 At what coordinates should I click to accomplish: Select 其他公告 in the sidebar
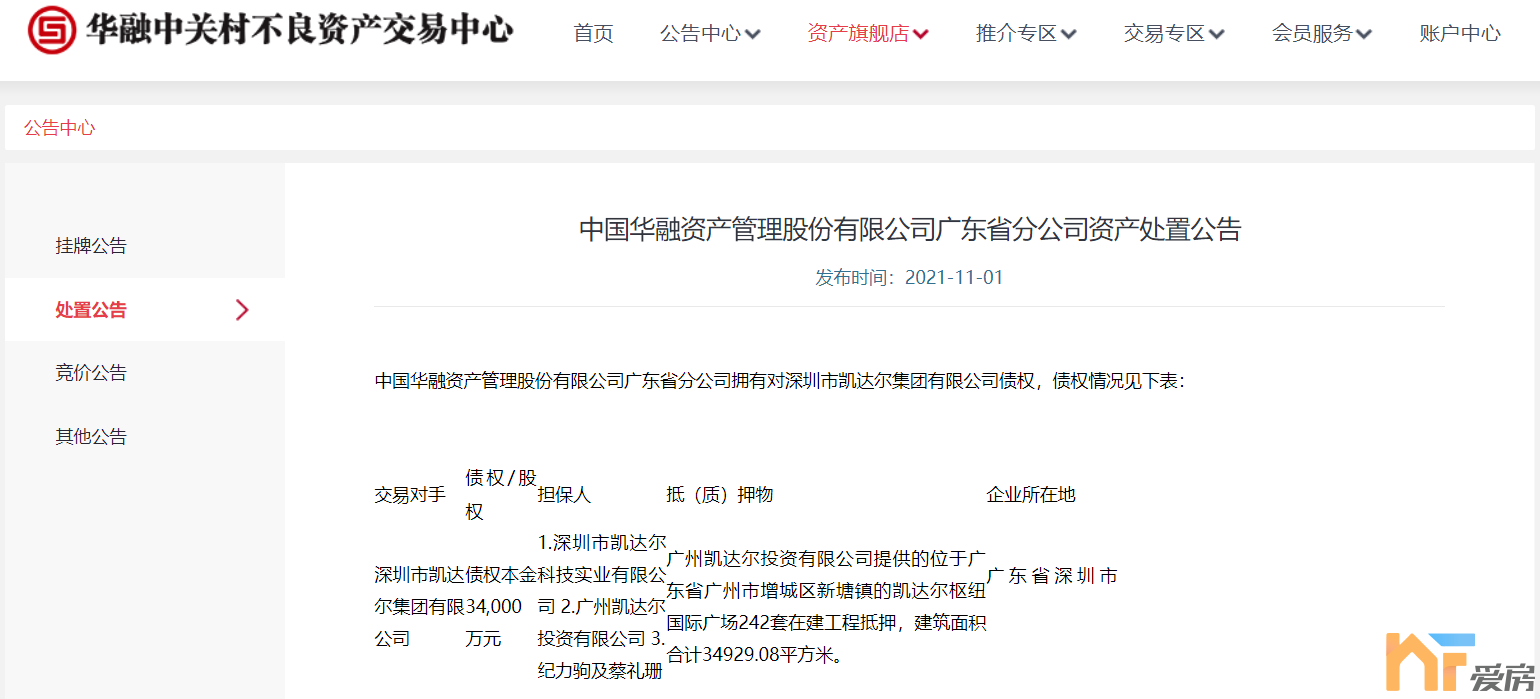[x=91, y=437]
